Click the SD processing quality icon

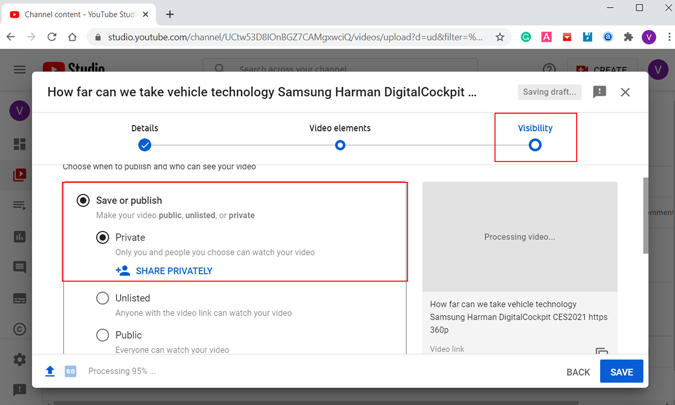(x=71, y=371)
